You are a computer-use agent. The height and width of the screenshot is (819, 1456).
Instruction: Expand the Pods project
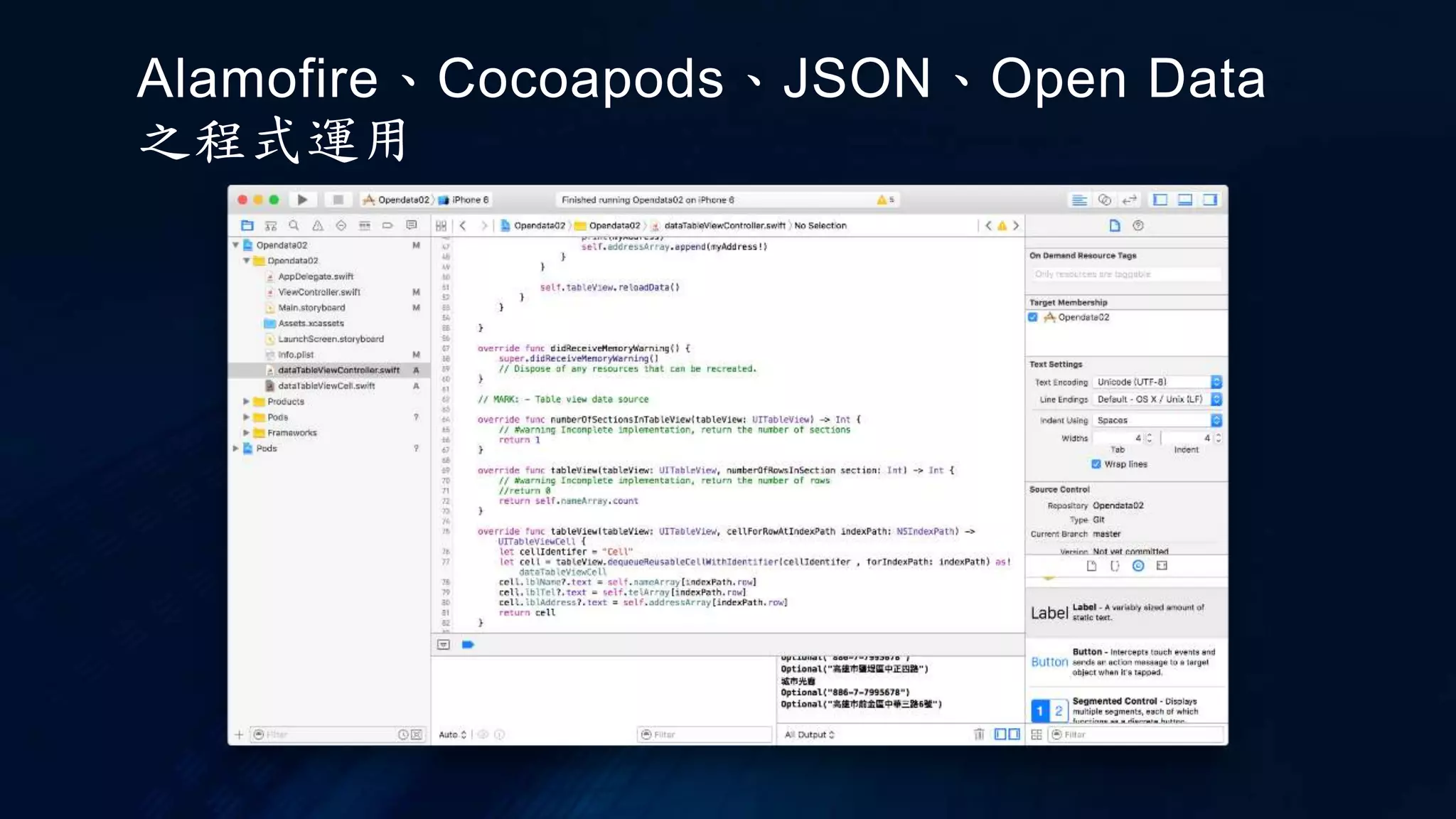[x=235, y=449]
